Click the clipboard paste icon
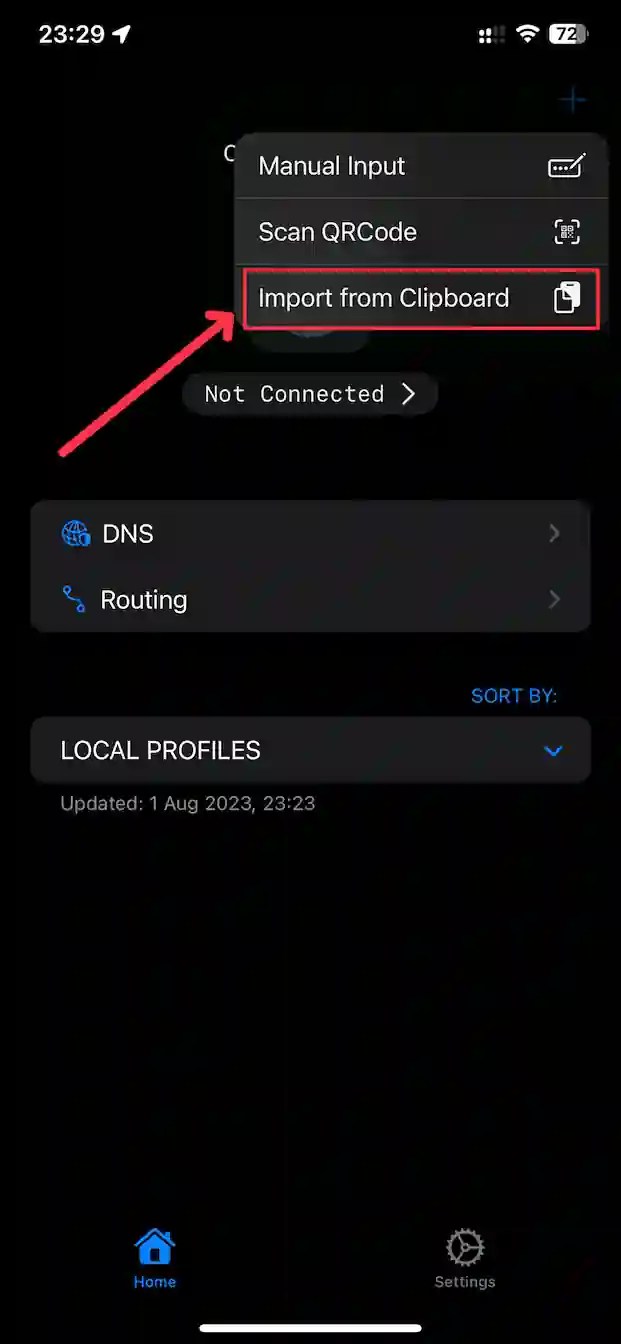The width and height of the screenshot is (621, 1344). (567, 298)
